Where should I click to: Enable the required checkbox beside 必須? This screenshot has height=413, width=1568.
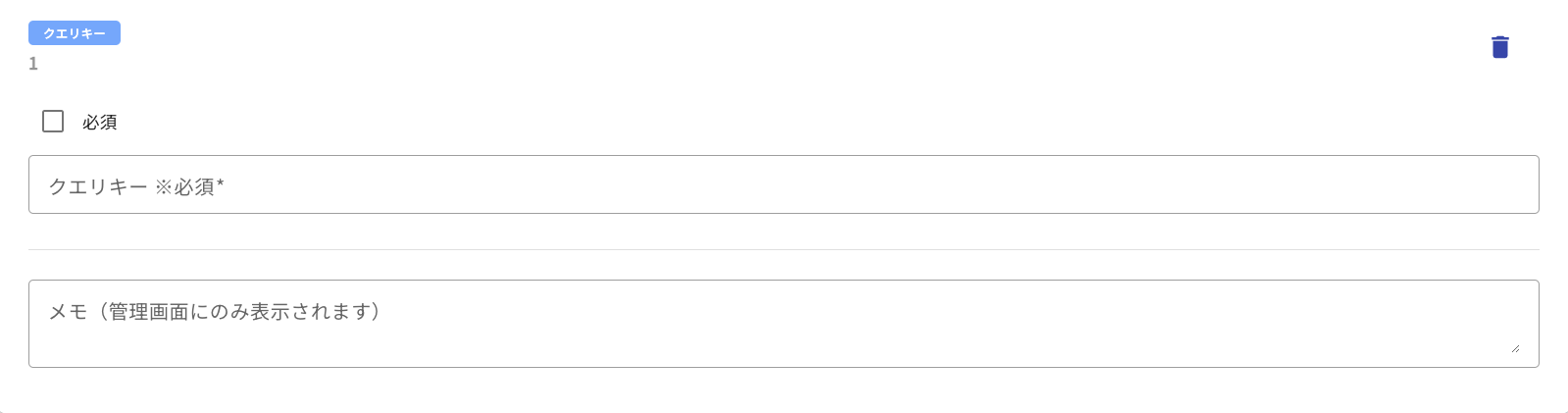pyautogui.click(x=53, y=121)
